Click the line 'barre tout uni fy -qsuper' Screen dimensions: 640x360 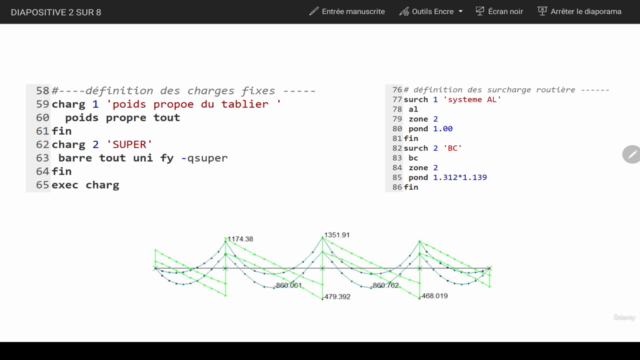[x=143, y=158]
